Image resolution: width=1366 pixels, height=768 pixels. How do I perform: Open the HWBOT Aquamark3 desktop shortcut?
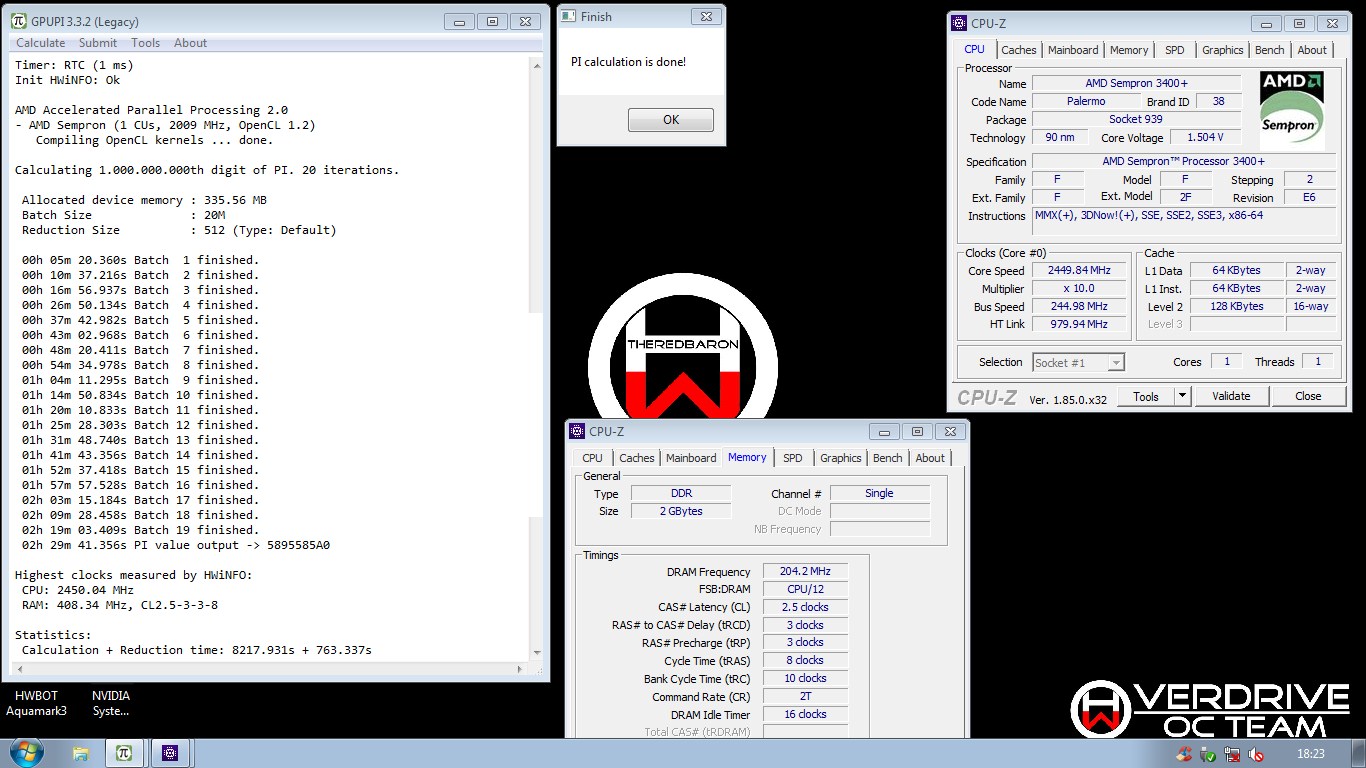(36, 703)
